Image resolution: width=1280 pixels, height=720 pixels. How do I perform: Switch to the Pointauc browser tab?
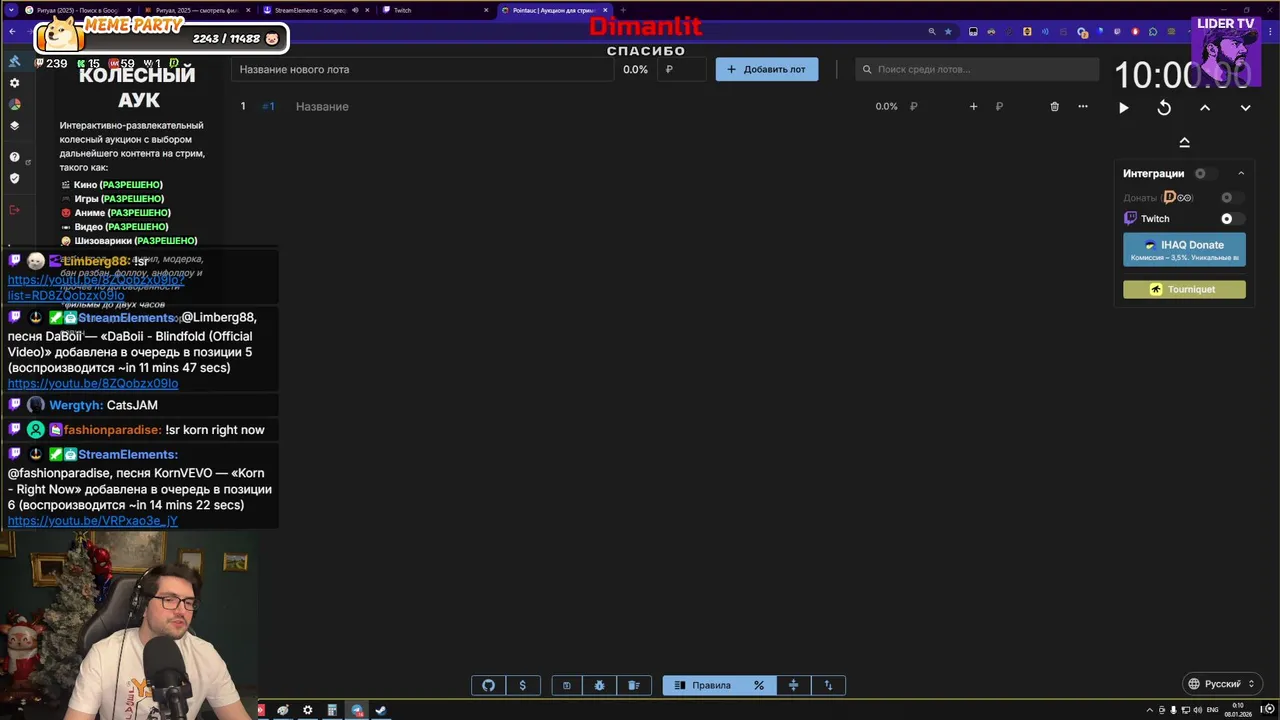tap(554, 10)
